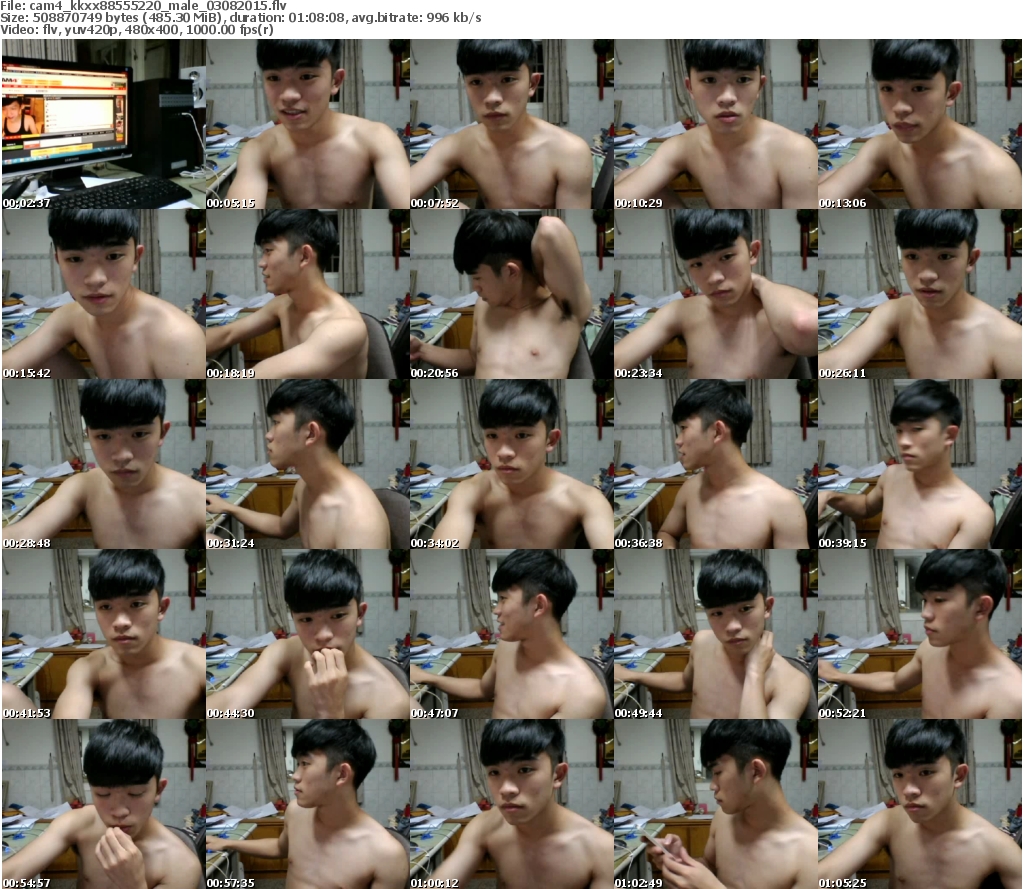Screen dimensions: 1024x889
Task: Select the thumbnail stamped 01:05:25
Action: (x=920, y=804)
